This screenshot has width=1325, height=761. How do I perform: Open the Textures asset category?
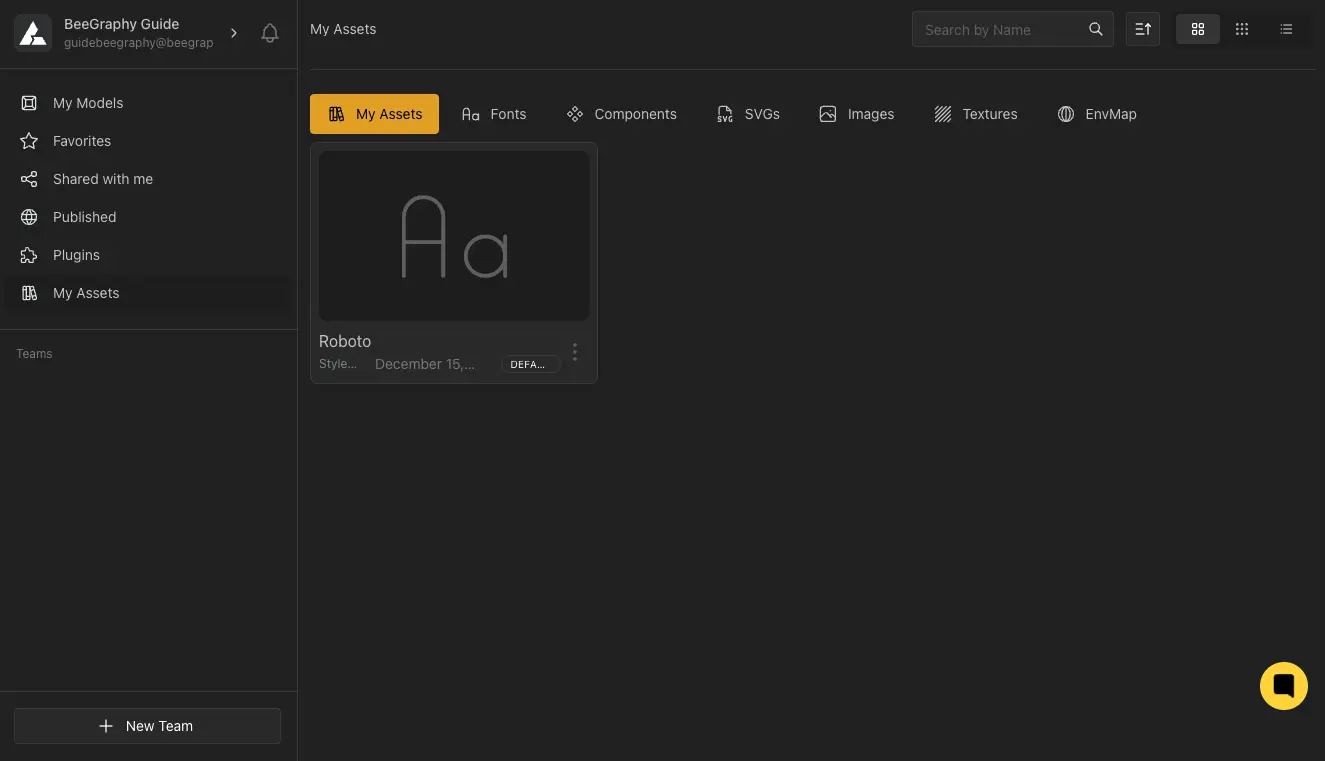[x=975, y=114]
